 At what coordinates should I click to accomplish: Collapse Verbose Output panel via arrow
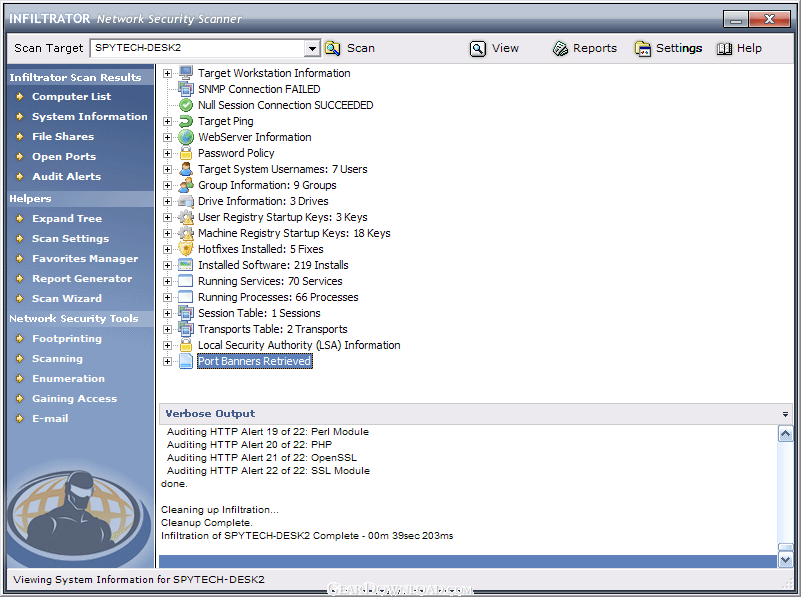click(785, 414)
